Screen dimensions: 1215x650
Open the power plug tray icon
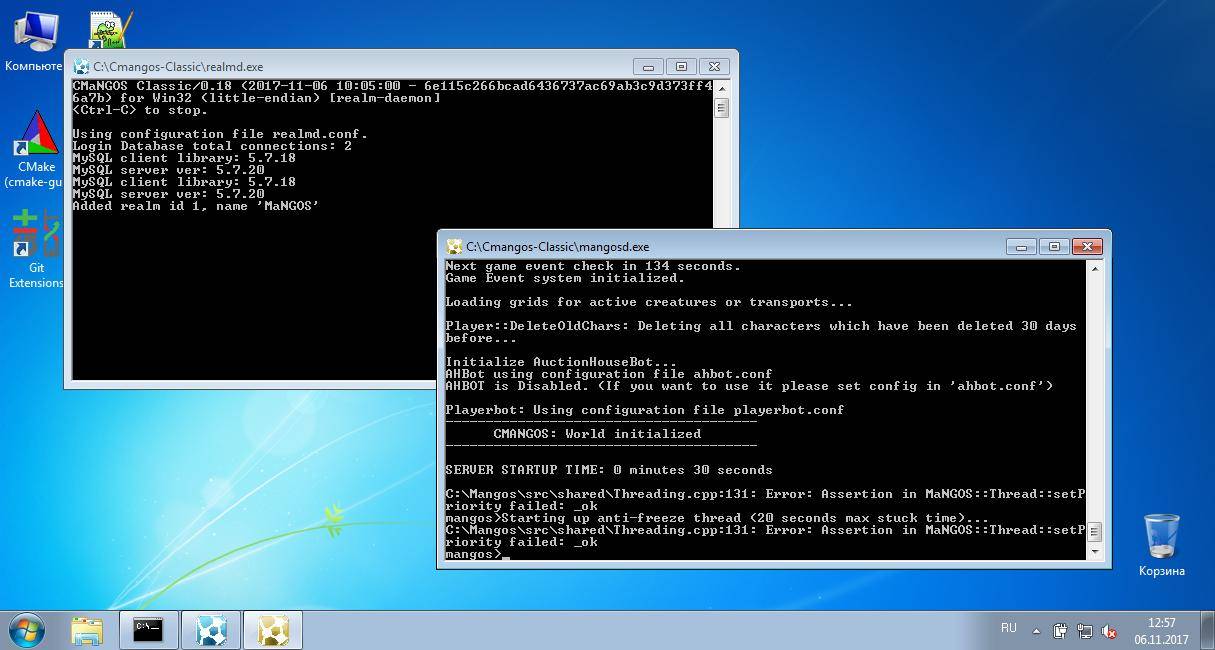(x=1061, y=631)
